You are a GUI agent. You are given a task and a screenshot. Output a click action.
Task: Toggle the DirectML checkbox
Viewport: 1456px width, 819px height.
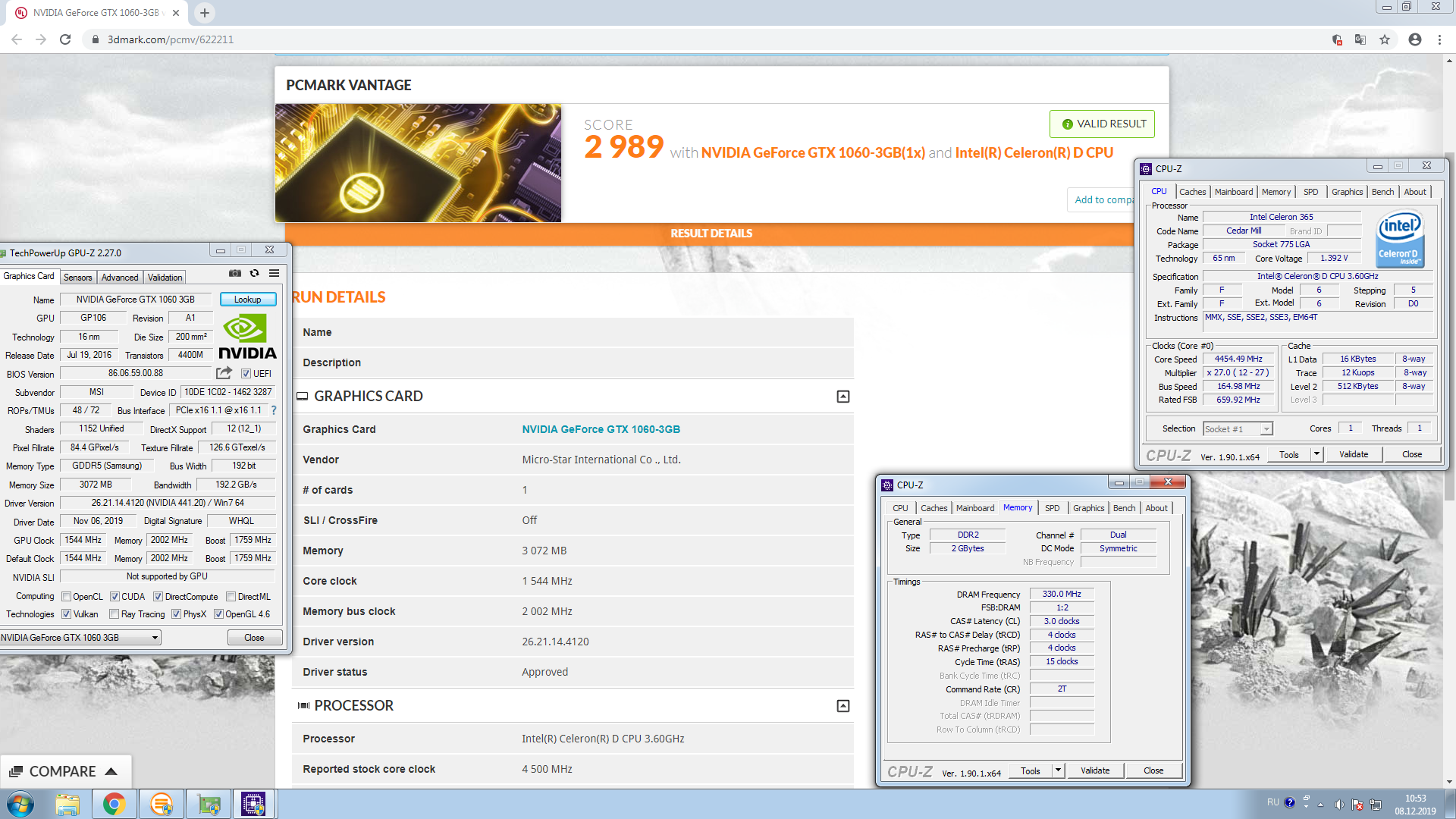coord(231,597)
